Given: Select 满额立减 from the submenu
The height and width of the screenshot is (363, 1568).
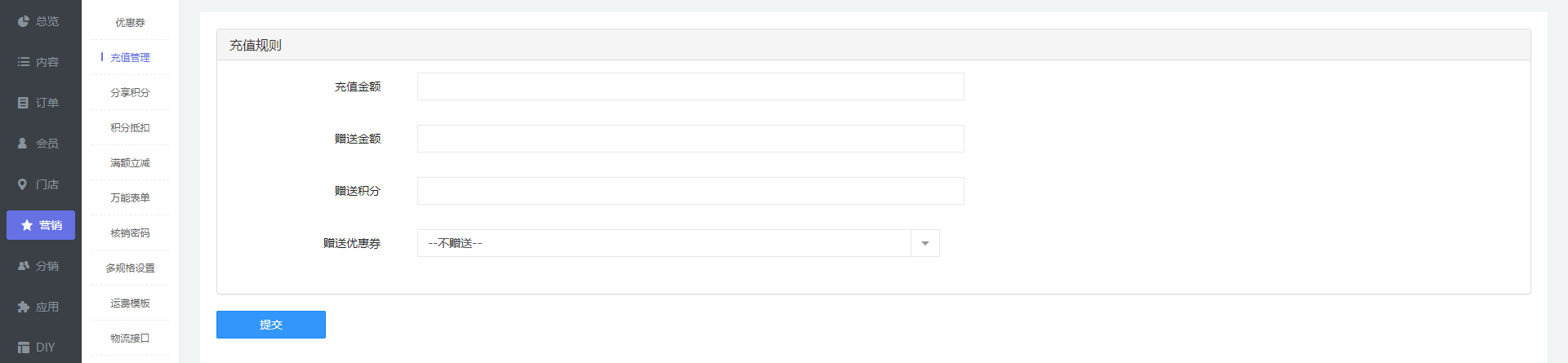Looking at the screenshot, I should click(x=130, y=163).
